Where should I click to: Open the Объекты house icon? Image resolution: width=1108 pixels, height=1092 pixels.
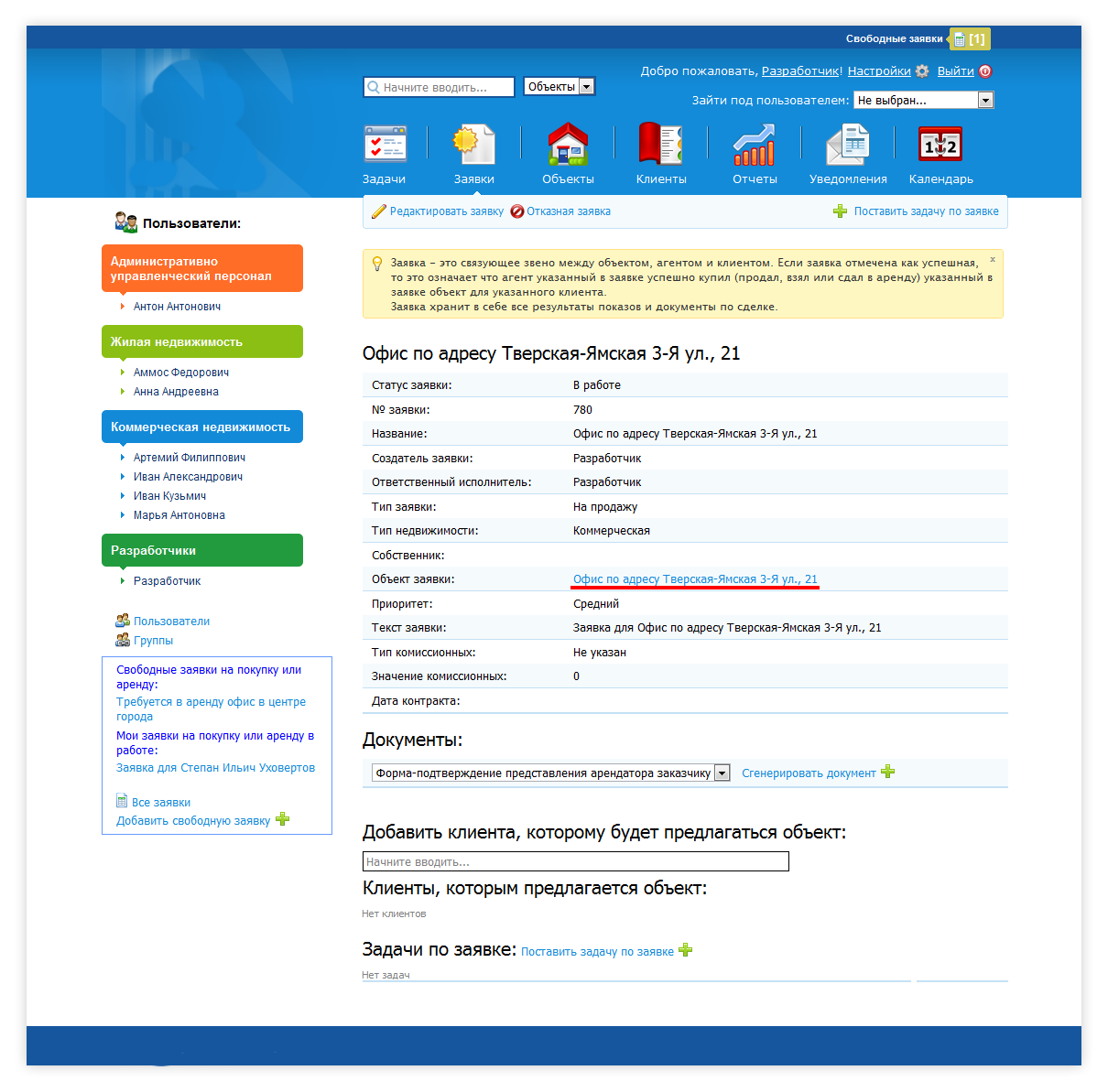[x=568, y=145]
